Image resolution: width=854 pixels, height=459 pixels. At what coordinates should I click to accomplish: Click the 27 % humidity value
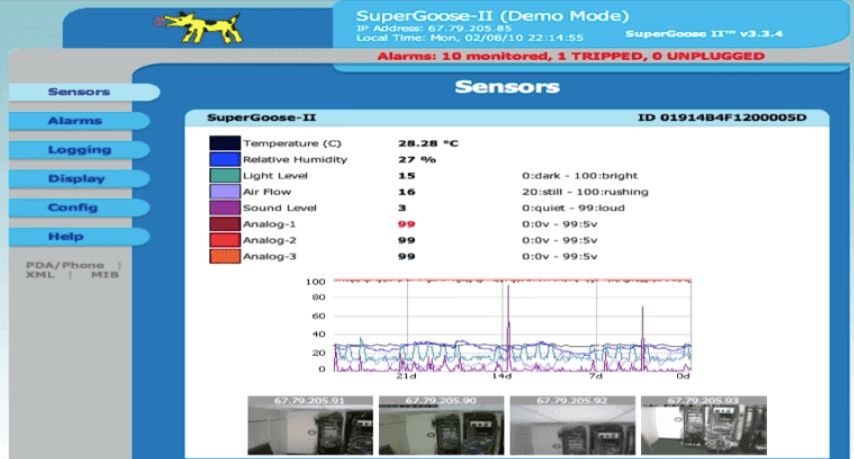tap(417, 160)
